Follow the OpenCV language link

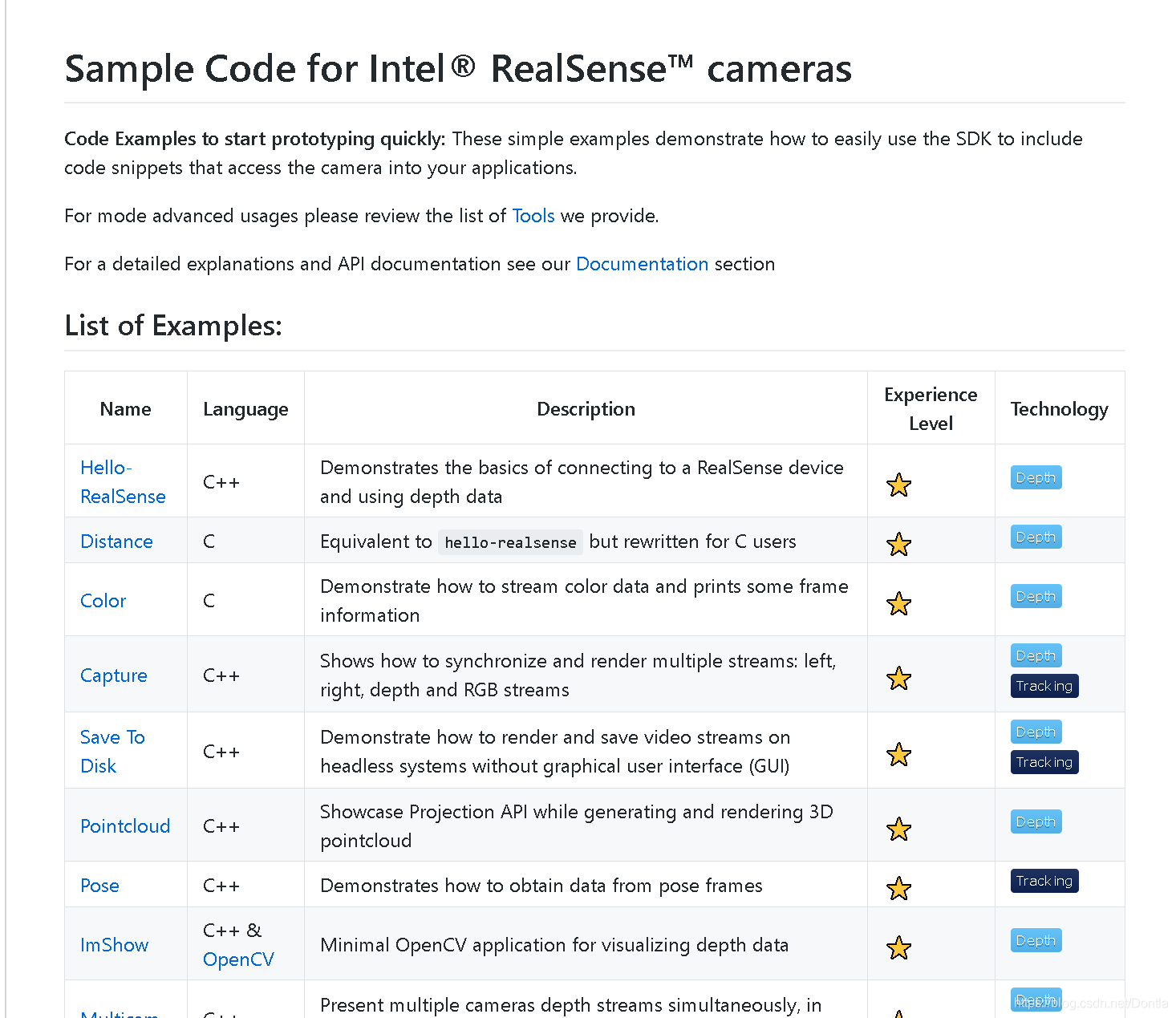238,959
